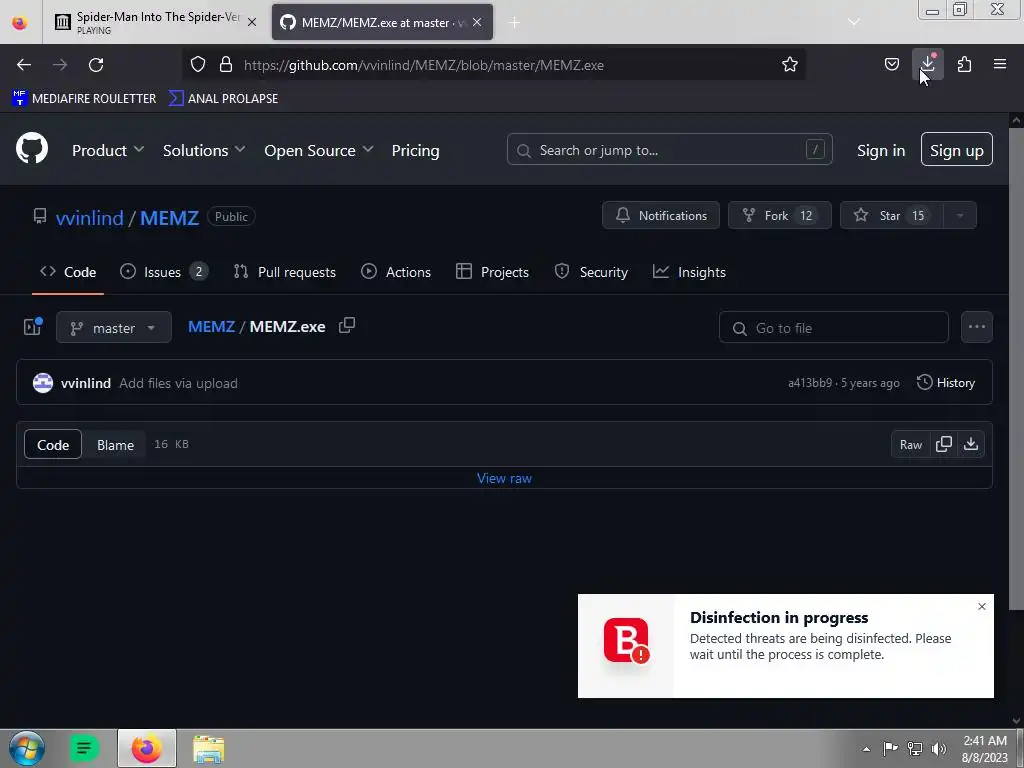Open the Firefox hamburger menu

(1000, 64)
